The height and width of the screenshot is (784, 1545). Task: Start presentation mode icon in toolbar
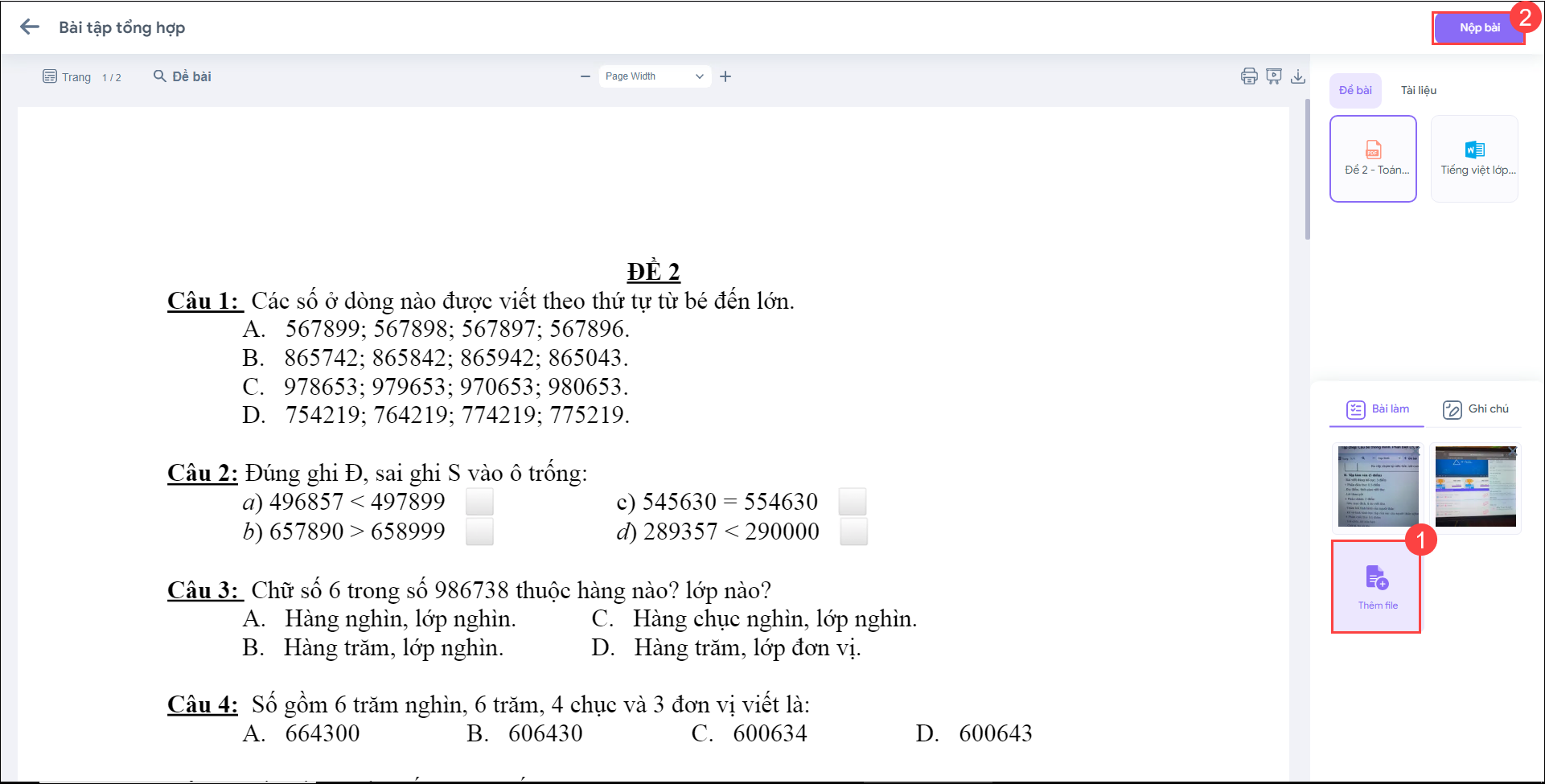click(x=1274, y=76)
